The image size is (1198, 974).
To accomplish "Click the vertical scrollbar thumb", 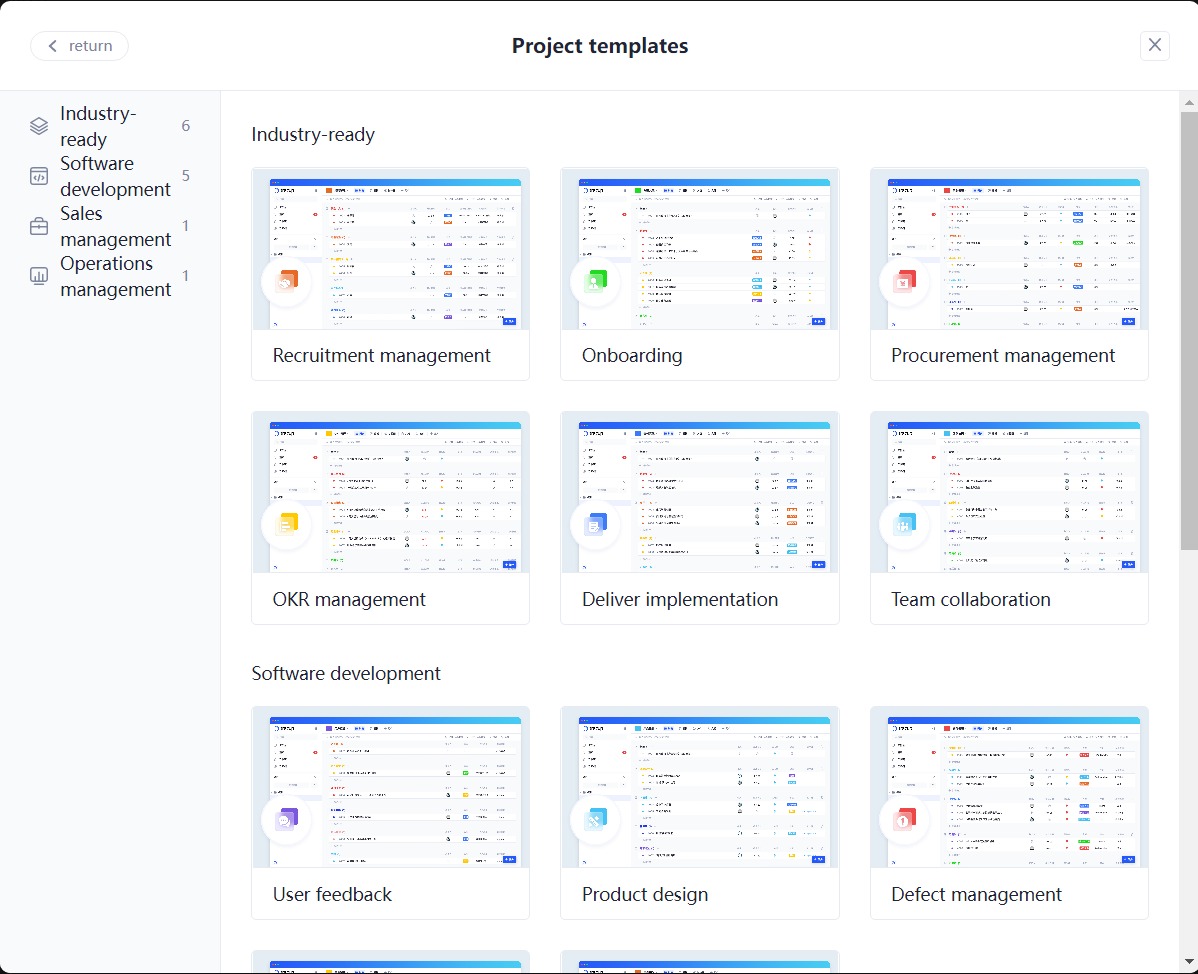I will click(1189, 331).
